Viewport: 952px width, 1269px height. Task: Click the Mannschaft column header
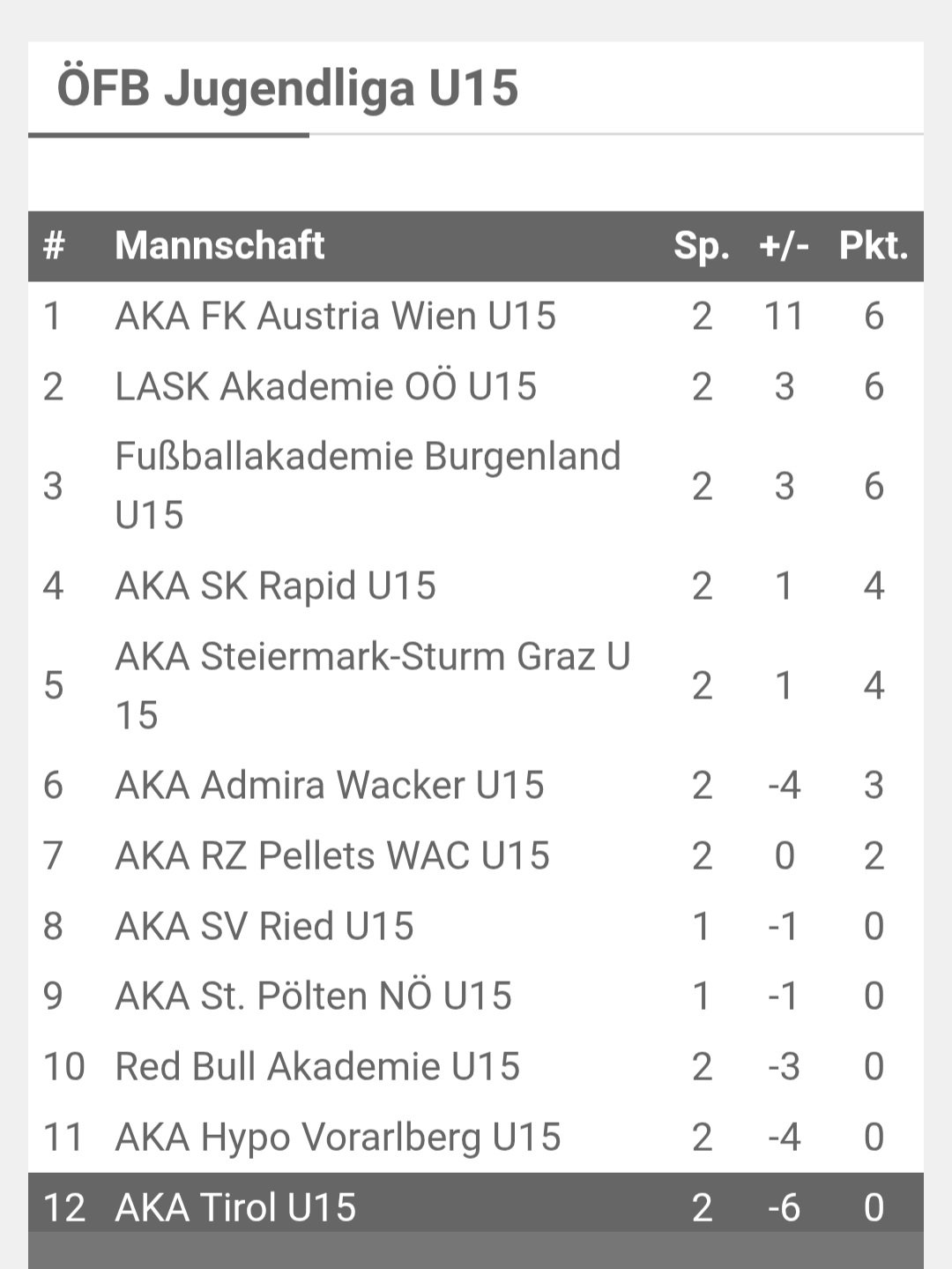coord(219,245)
